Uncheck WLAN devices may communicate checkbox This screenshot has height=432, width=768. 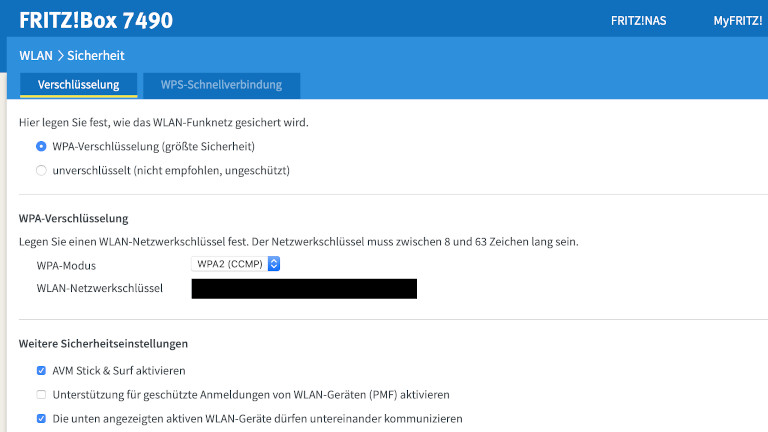(x=41, y=418)
